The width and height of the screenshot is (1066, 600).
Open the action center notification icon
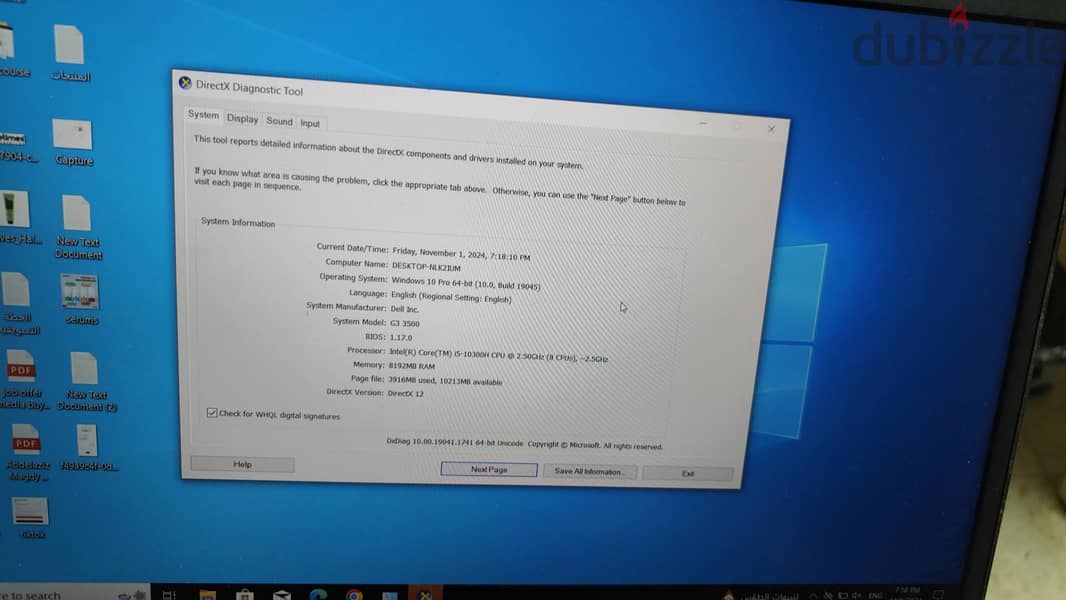point(939,594)
